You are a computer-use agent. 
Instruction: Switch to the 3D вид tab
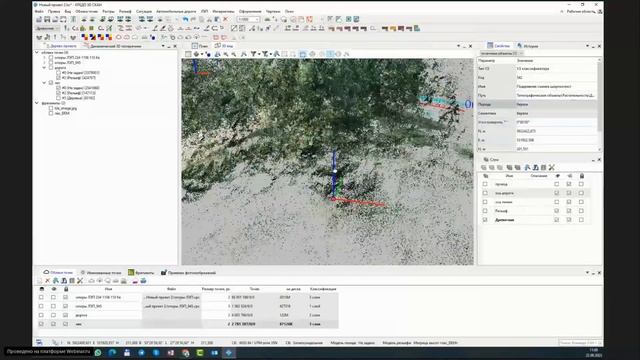pyautogui.click(x=224, y=46)
